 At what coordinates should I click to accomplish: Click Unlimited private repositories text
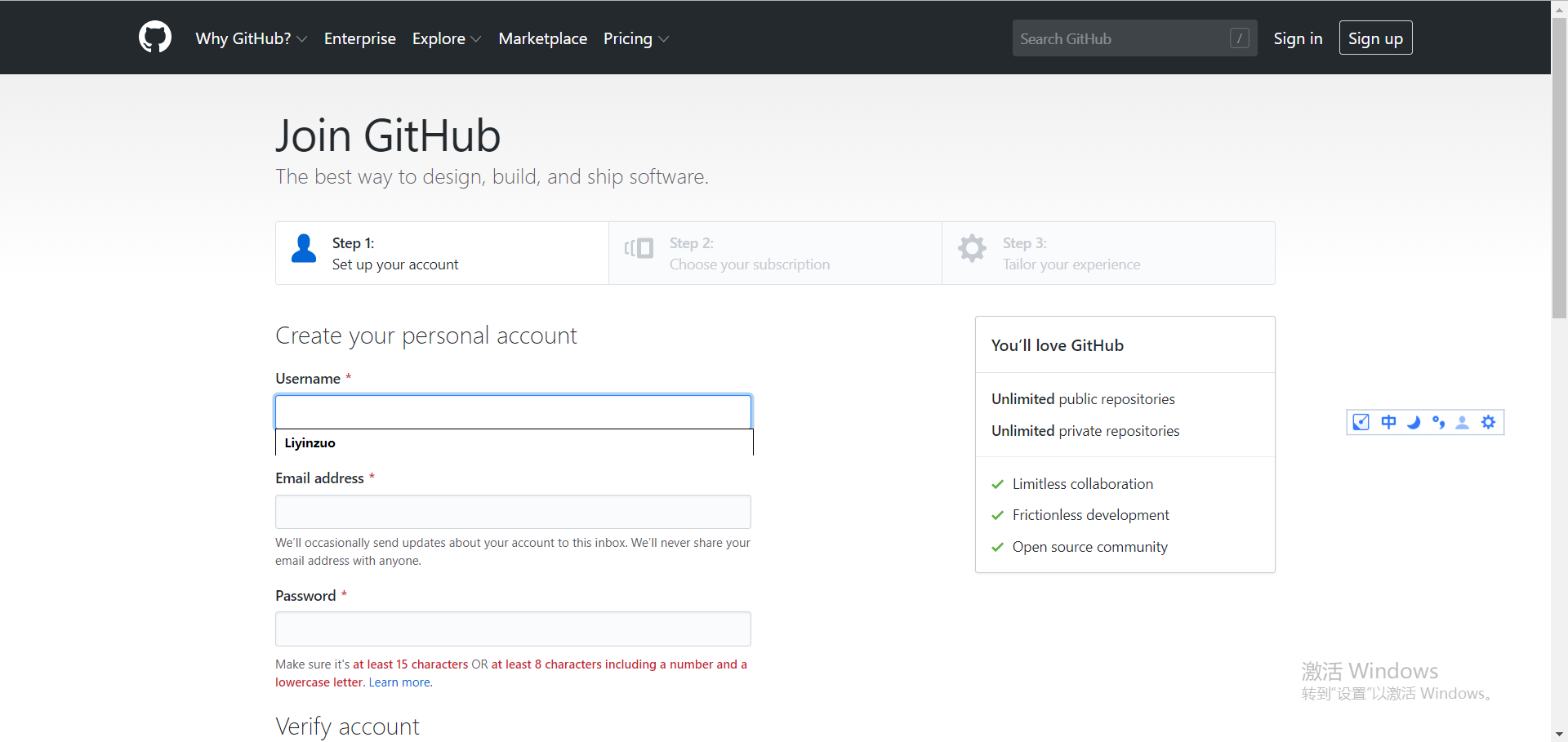(x=1085, y=431)
